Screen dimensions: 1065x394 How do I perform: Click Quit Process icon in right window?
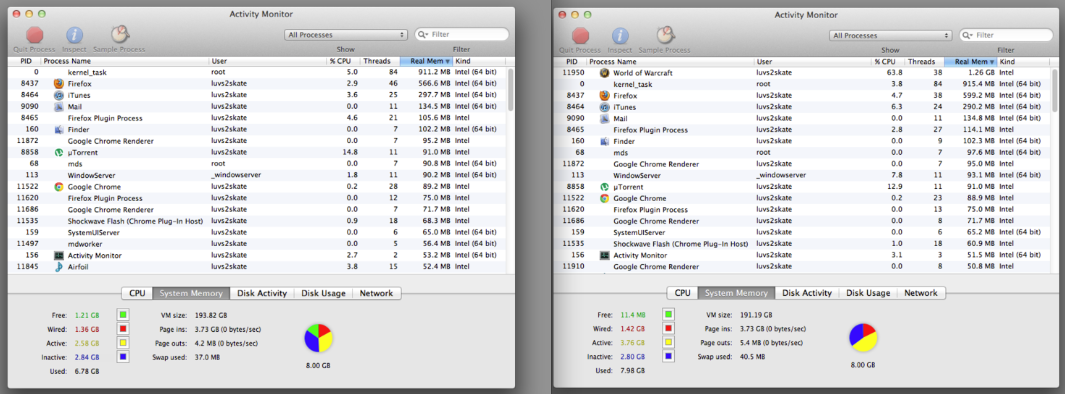[x=580, y=35]
